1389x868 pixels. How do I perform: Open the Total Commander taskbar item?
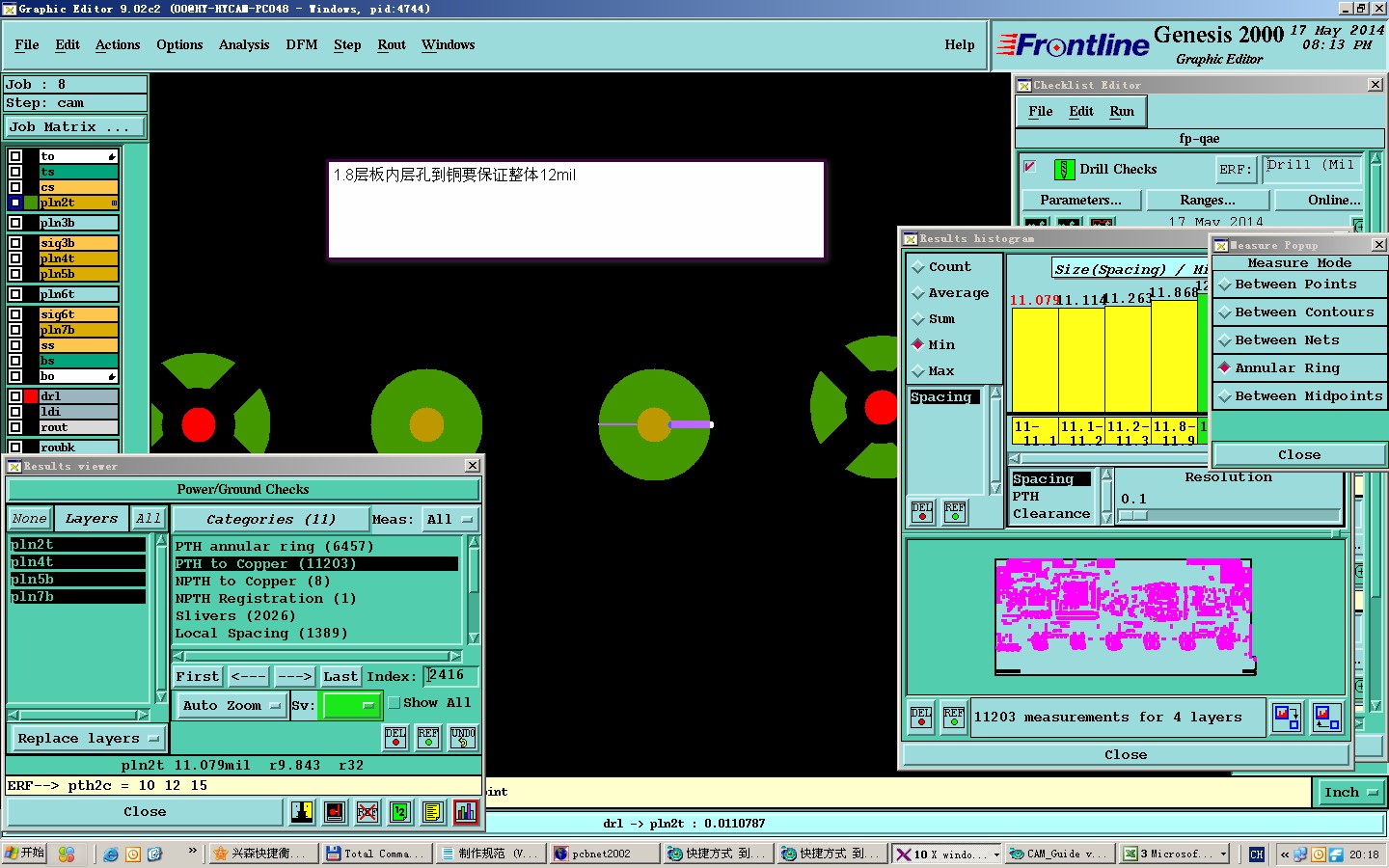[375, 854]
